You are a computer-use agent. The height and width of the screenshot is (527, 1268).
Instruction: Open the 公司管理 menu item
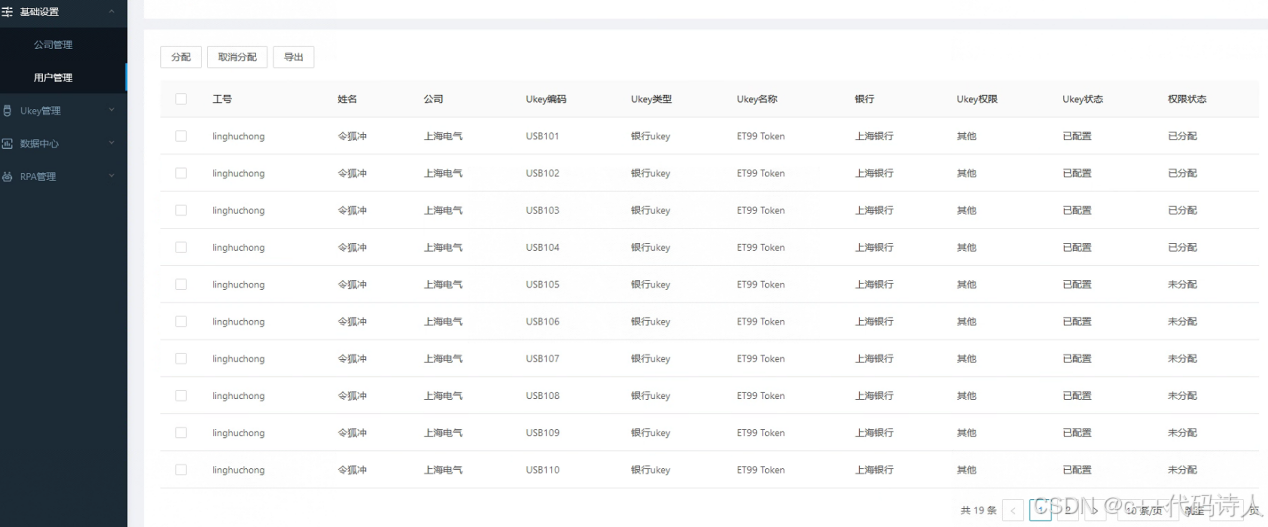(x=53, y=45)
